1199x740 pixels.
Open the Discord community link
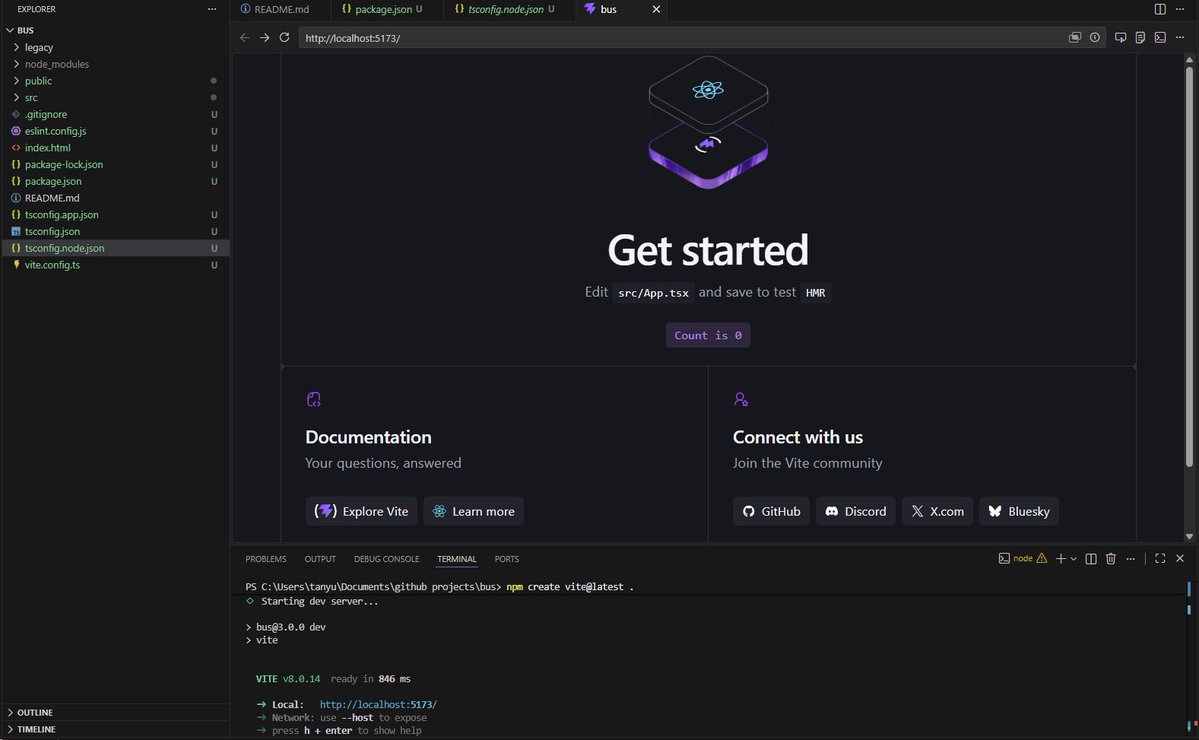point(856,511)
